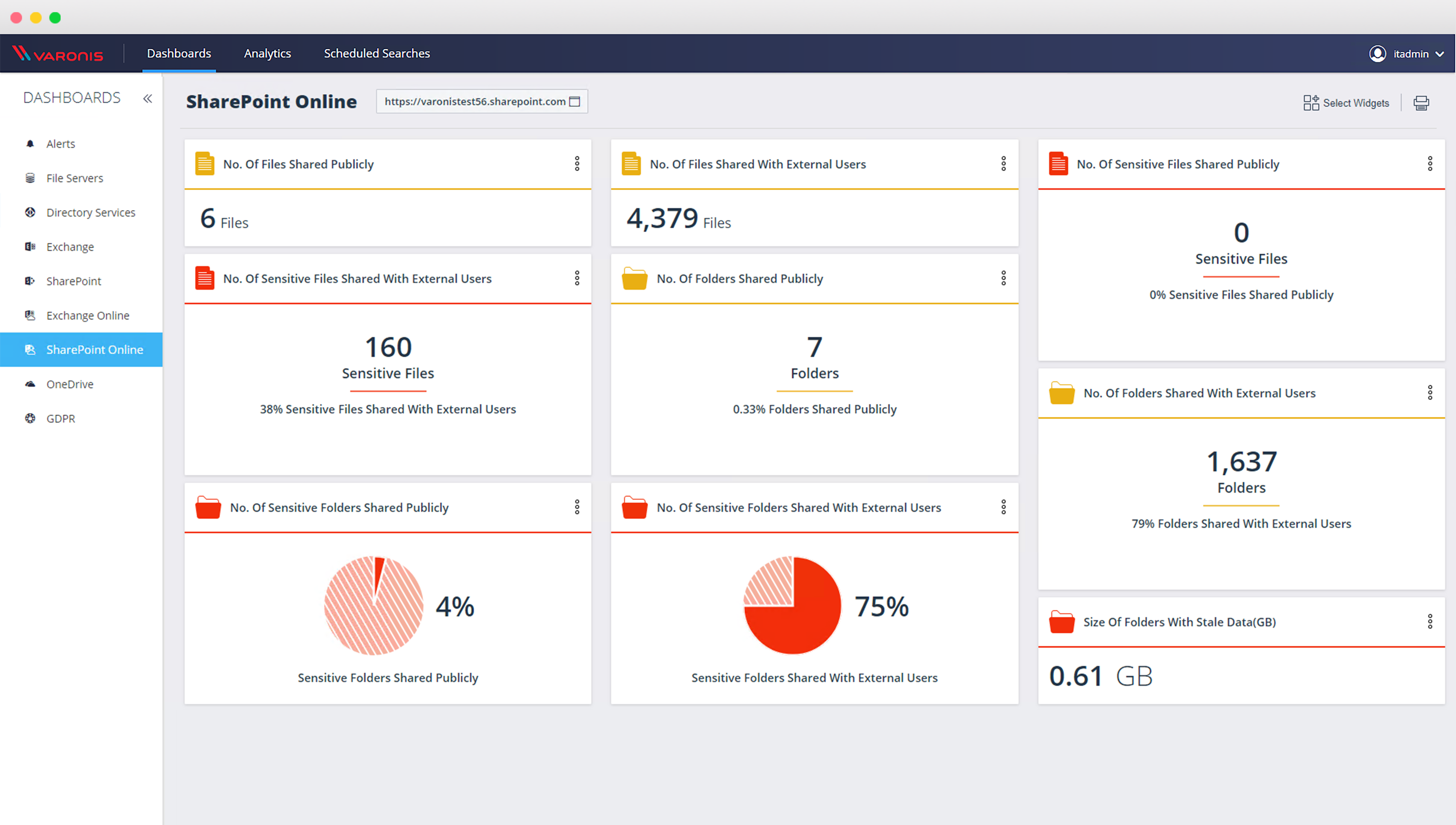Click the 75% pie chart
Image resolution: width=1456 pixels, height=825 pixels.
[792, 606]
